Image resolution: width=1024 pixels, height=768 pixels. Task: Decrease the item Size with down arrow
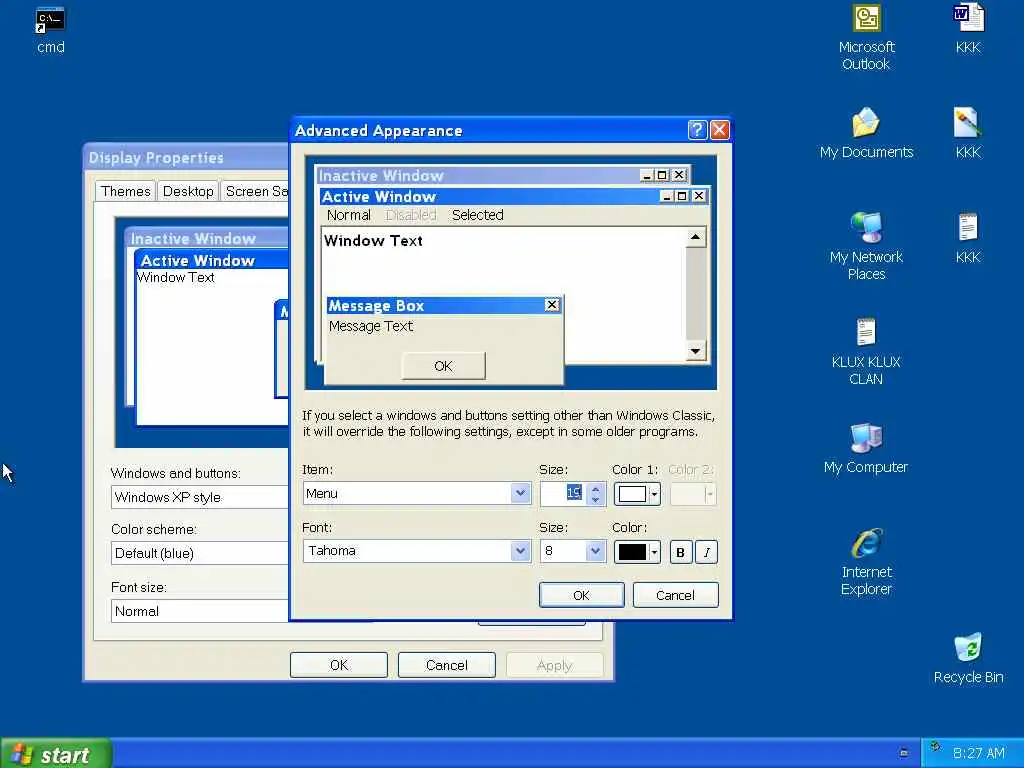(x=595, y=499)
